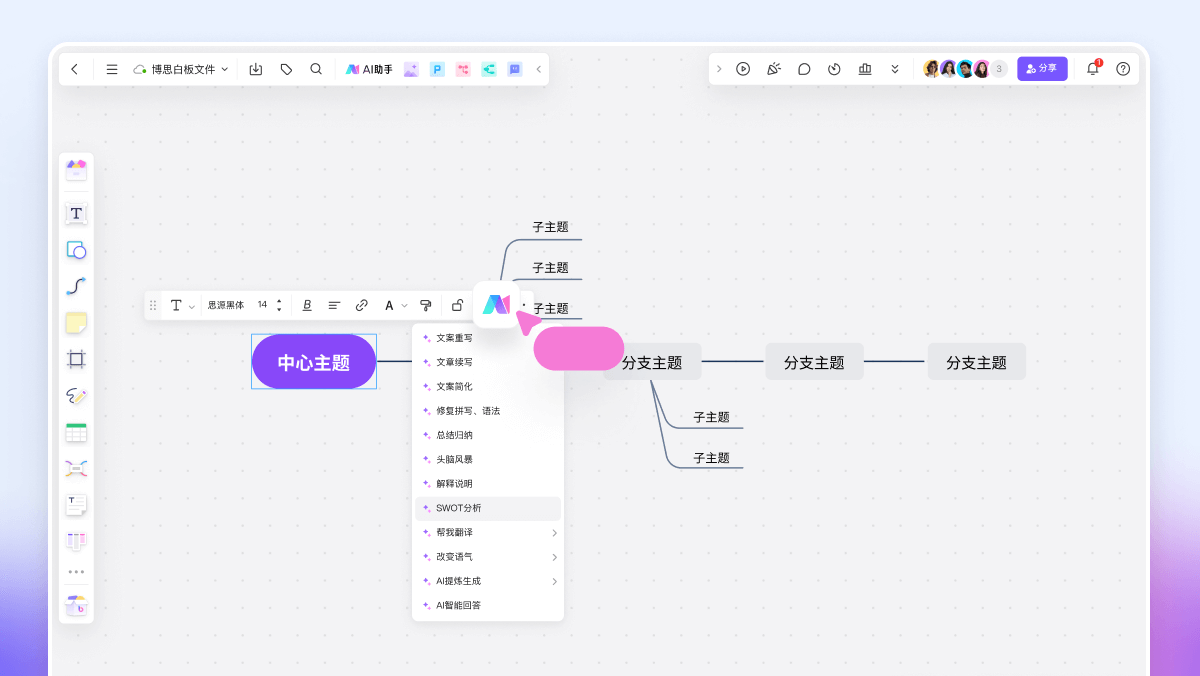Image resolution: width=1200 pixels, height=676 pixels.
Task: Open the AI助手 assistant
Action: pos(369,69)
